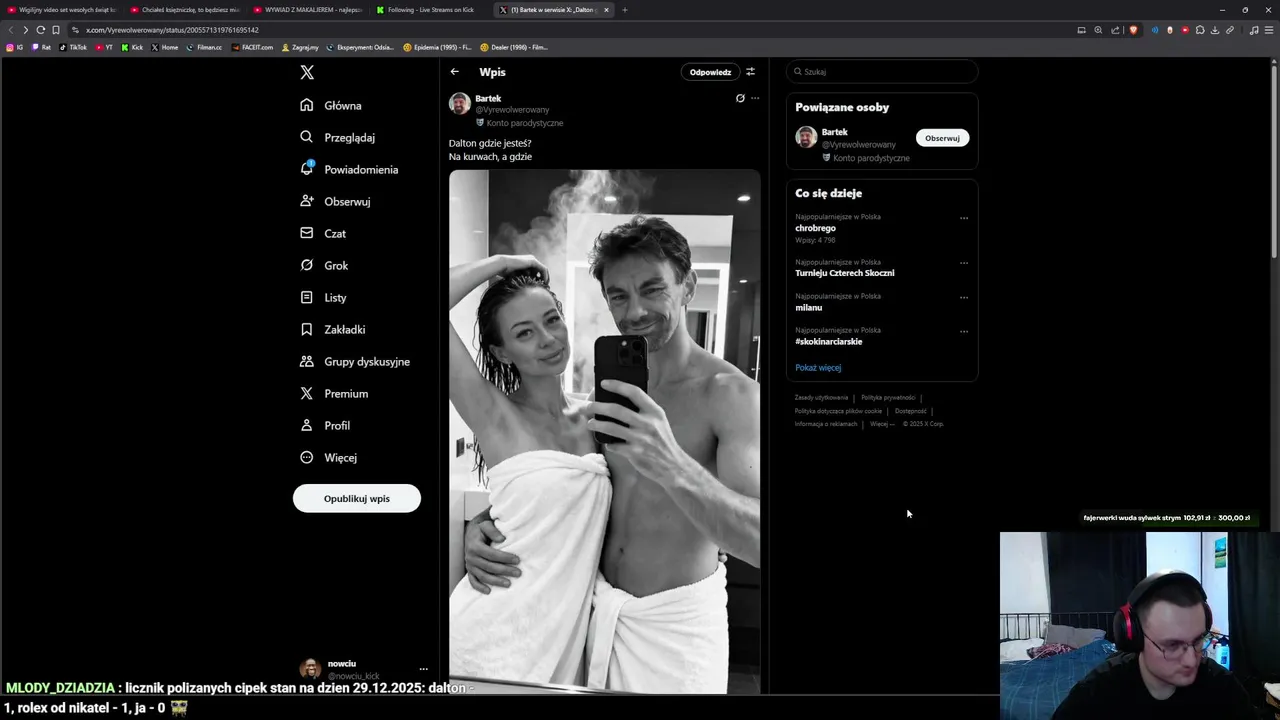This screenshot has width=1280, height=720.
Task: Open options for #skokinarciarskie trend
Action: 964,331
